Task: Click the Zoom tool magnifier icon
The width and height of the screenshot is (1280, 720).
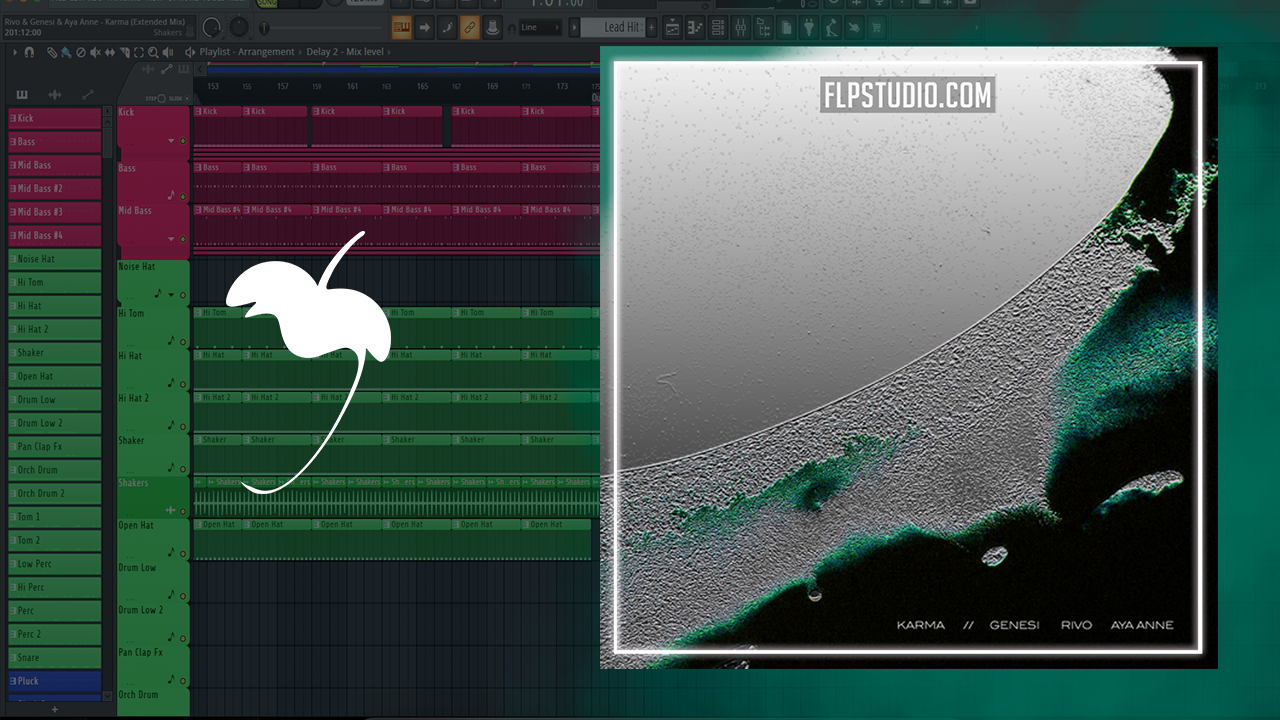Action: [x=153, y=52]
